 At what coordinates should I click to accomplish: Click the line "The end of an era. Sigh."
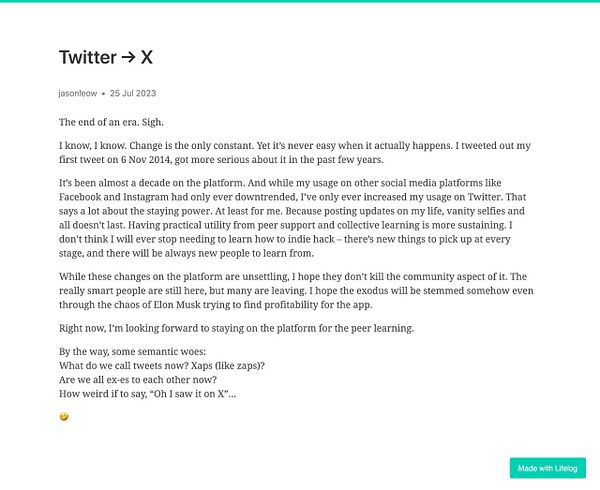[111, 122]
